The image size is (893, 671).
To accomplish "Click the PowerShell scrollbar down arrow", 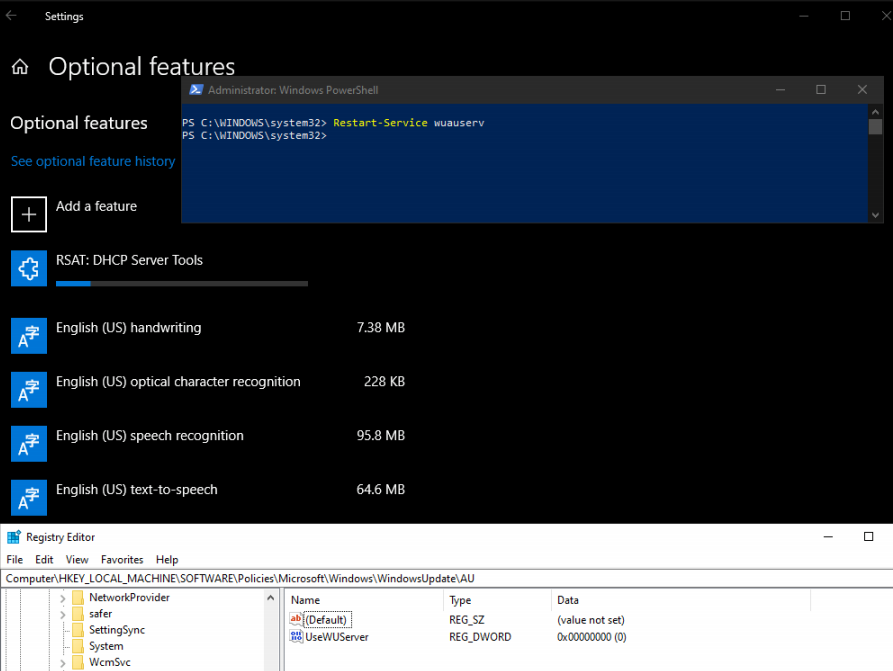I will tap(875, 215).
